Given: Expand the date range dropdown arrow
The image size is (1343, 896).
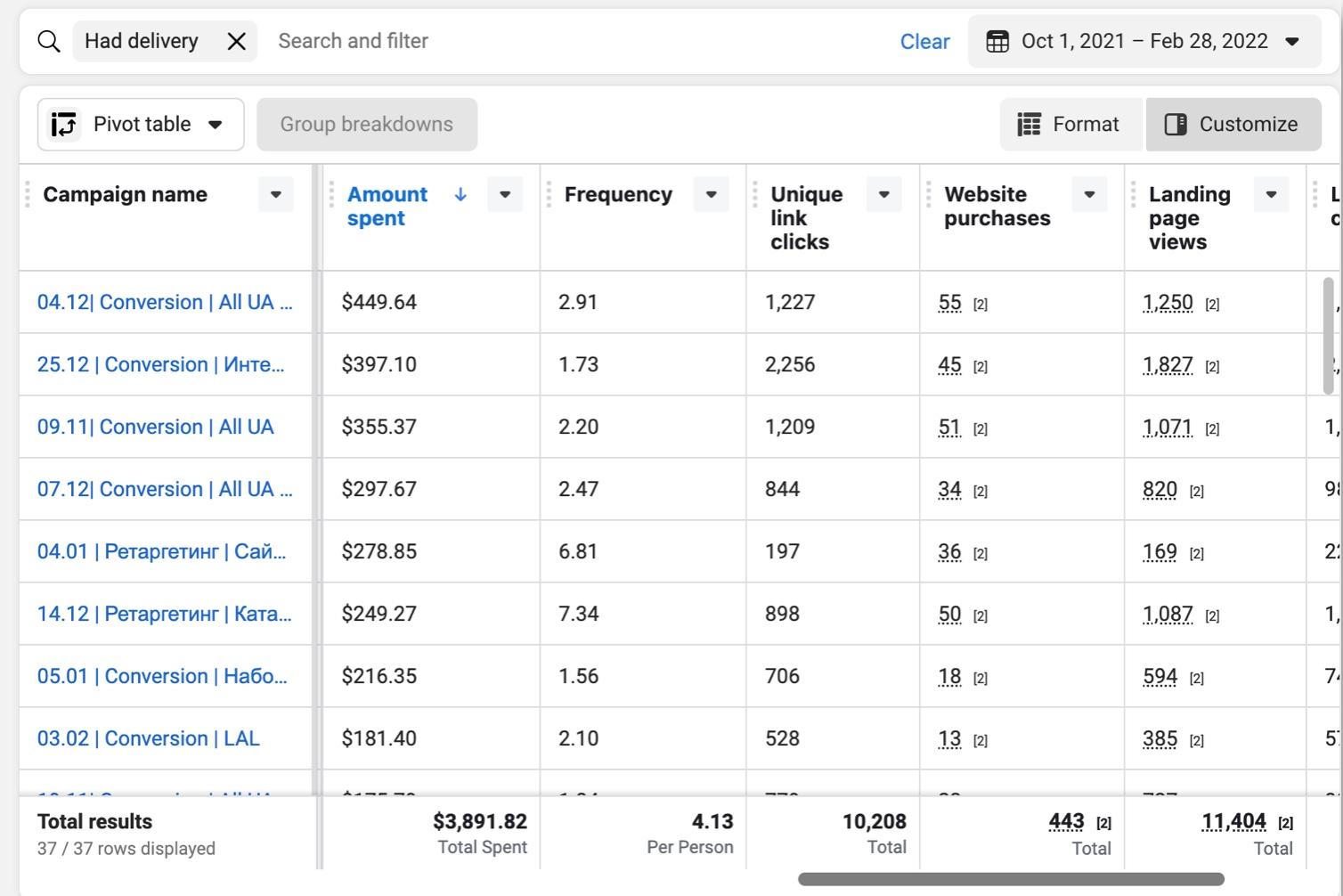Looking at the screenshot, I should 1292,41.
